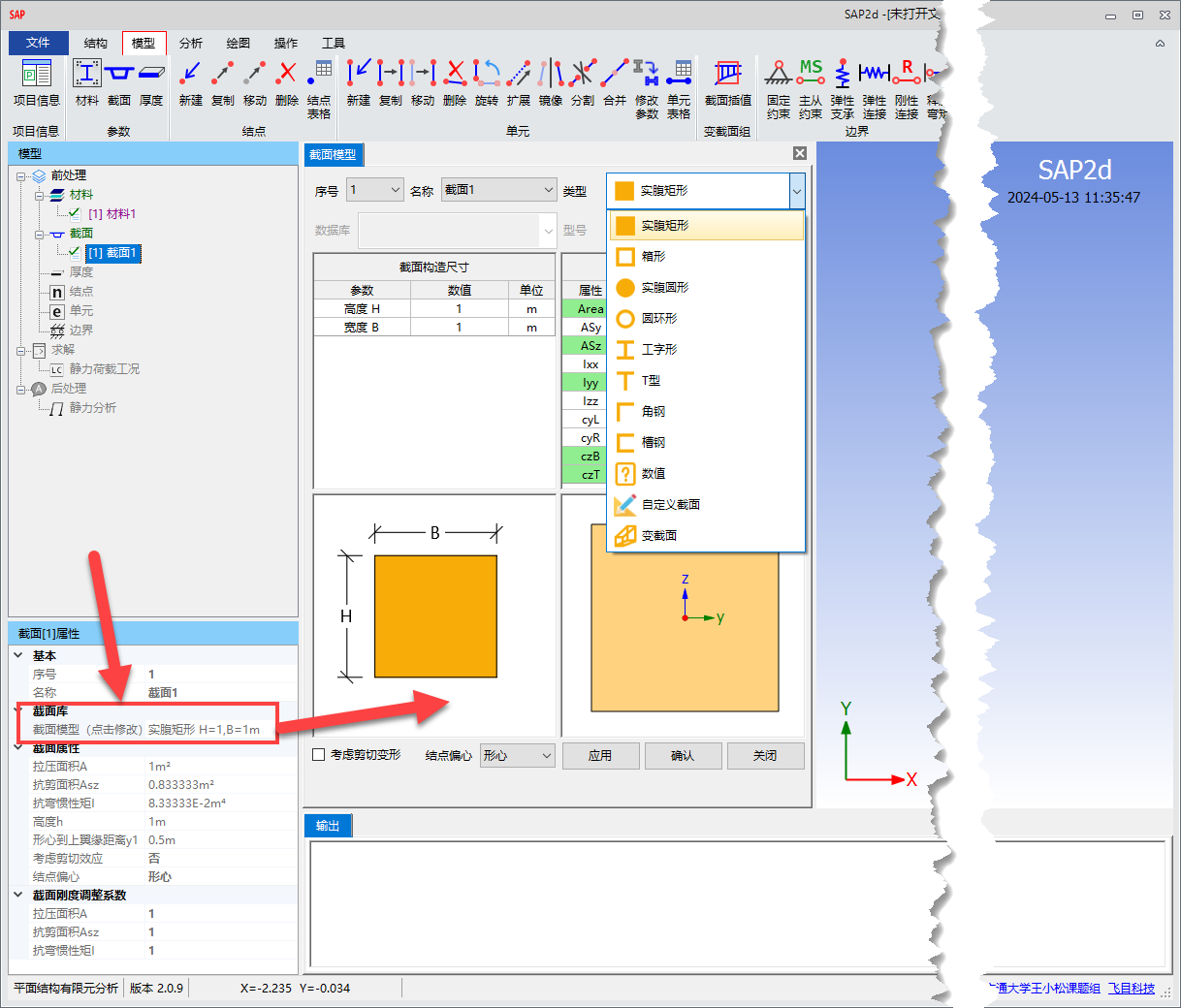1181x1008 pixels.
Task: Click the 确认 confirm button
Action: point(683,756)
